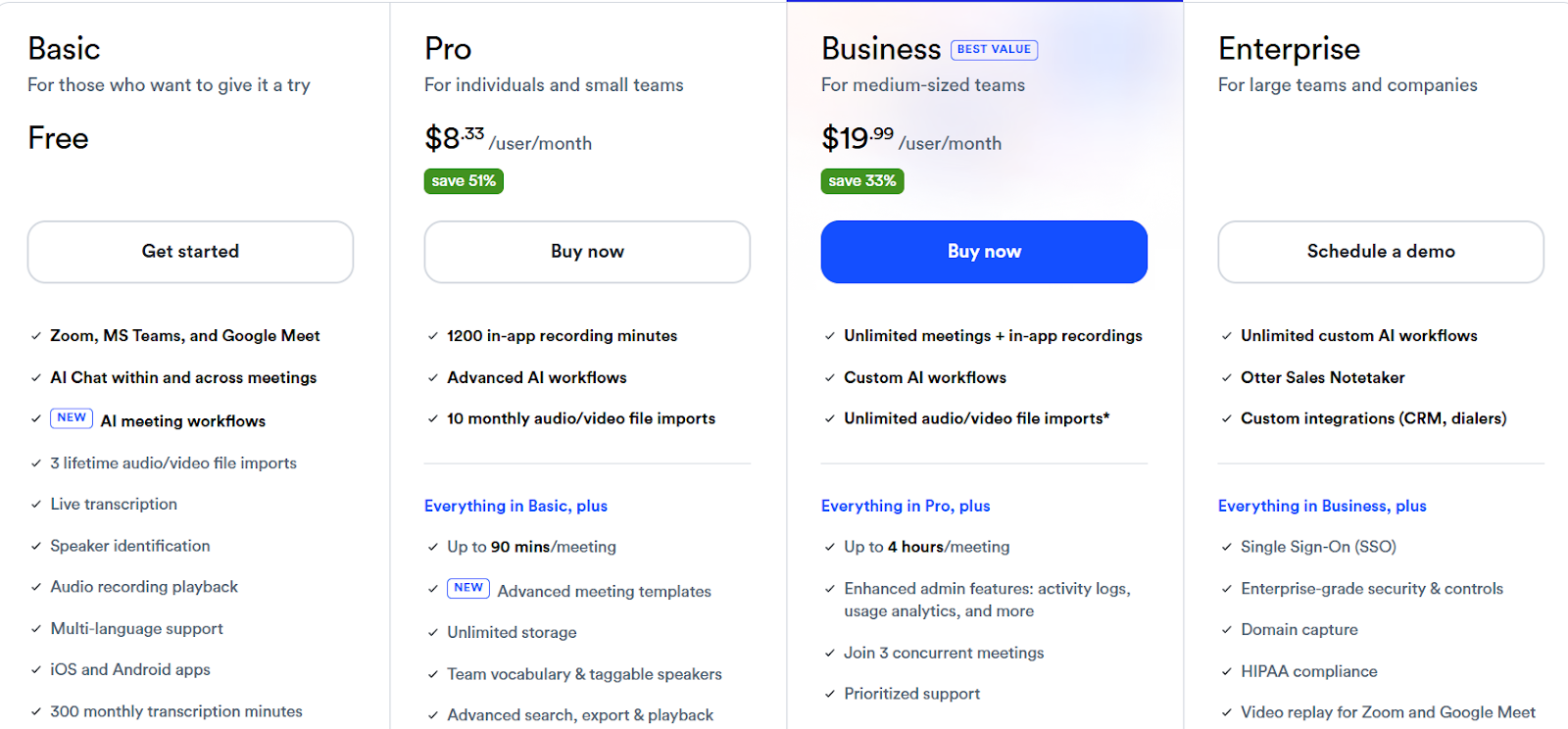Select the HIPAA compliance feature text
This screenshot has height=729, width=1568.
click(1308, 671)
